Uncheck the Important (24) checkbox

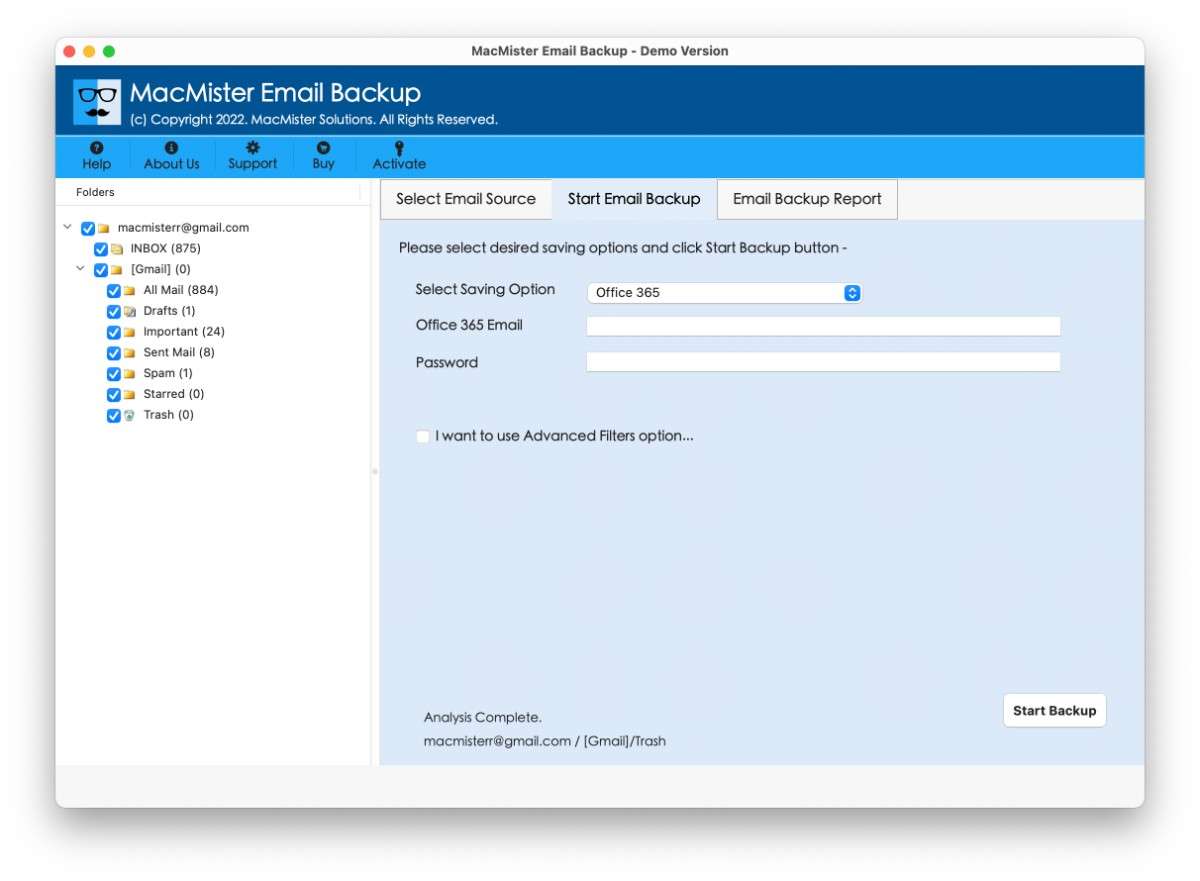114,332
